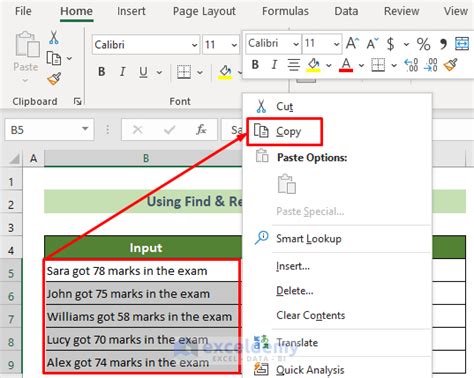Screen dimensions: 474x378
Task: Click the ribbon Cut scissors icon
Action: pyautogui.click(x=54, y=37)
